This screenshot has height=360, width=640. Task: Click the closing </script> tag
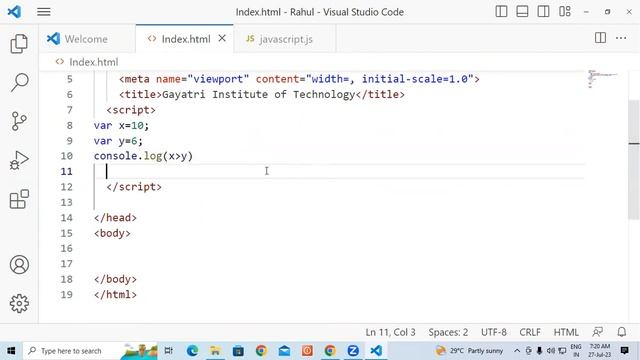(x=134, y=187)
